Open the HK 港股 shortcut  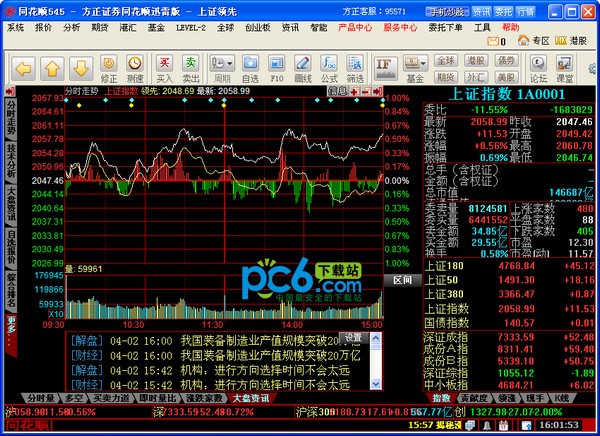point(571,41)
